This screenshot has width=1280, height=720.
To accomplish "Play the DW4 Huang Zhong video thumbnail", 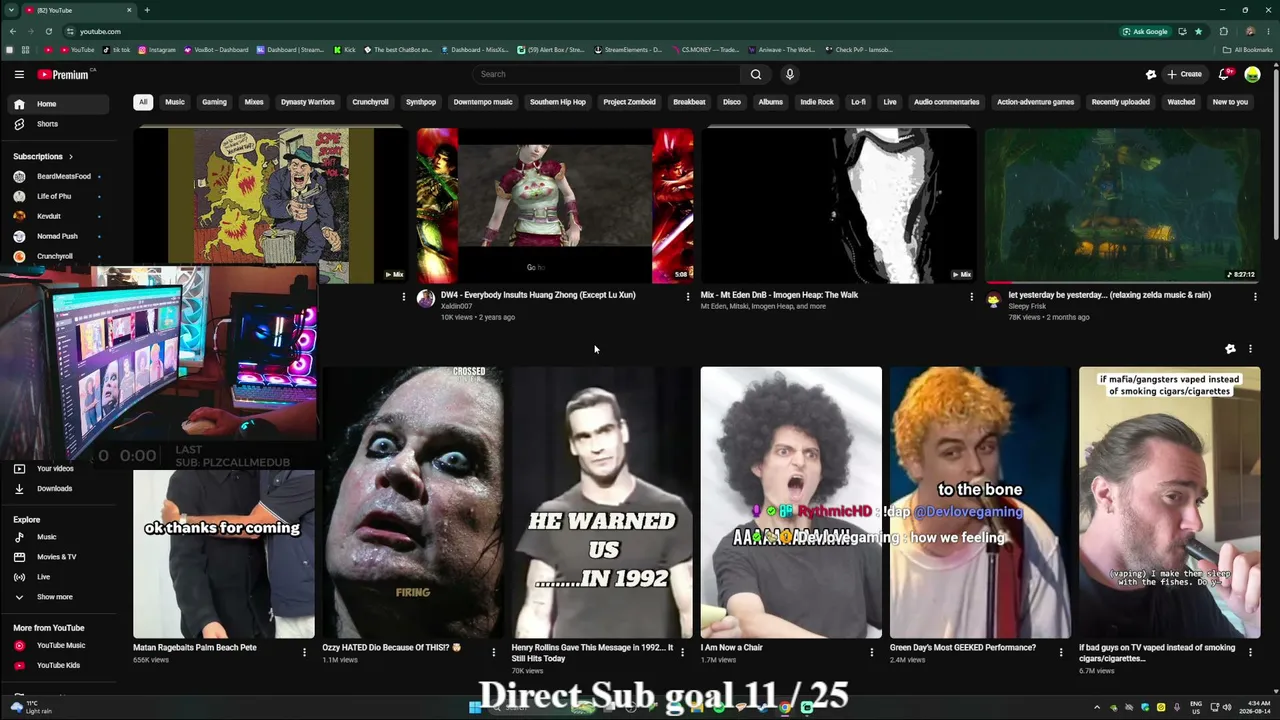I will [555, 206].
